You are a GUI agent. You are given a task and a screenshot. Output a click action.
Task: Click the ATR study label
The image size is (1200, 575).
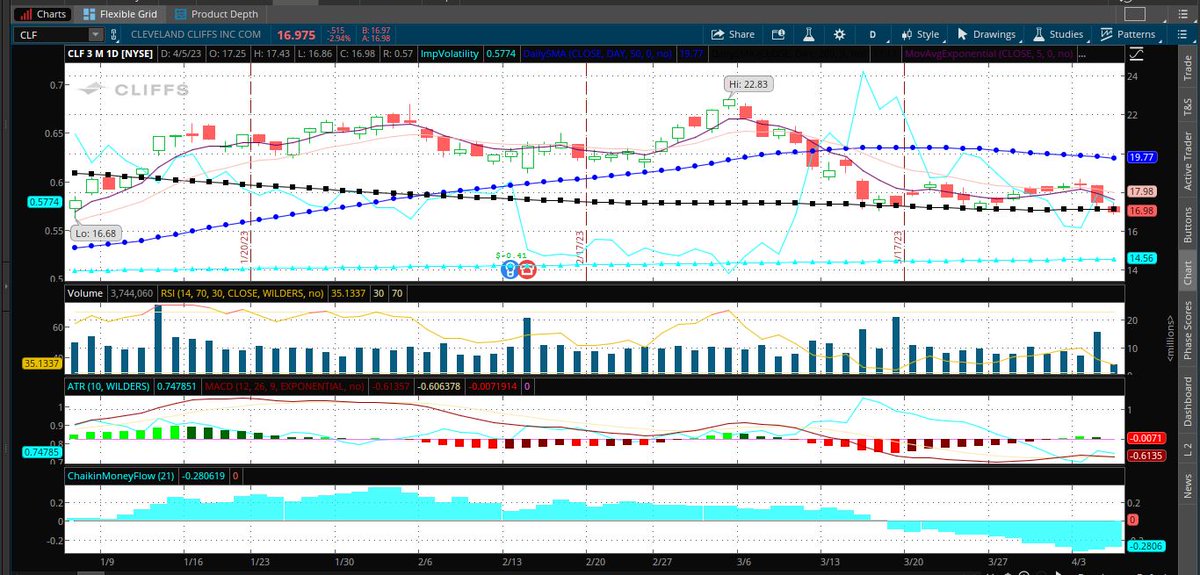(109, 385)
